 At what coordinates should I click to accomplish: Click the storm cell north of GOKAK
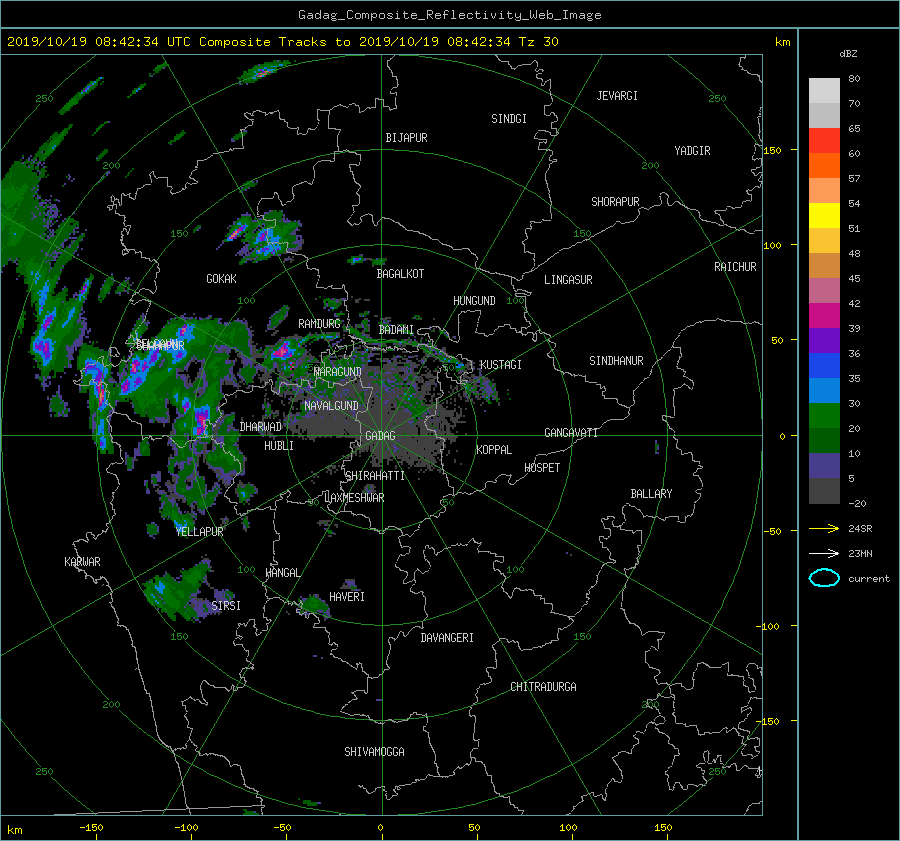(x=261, y=237)
